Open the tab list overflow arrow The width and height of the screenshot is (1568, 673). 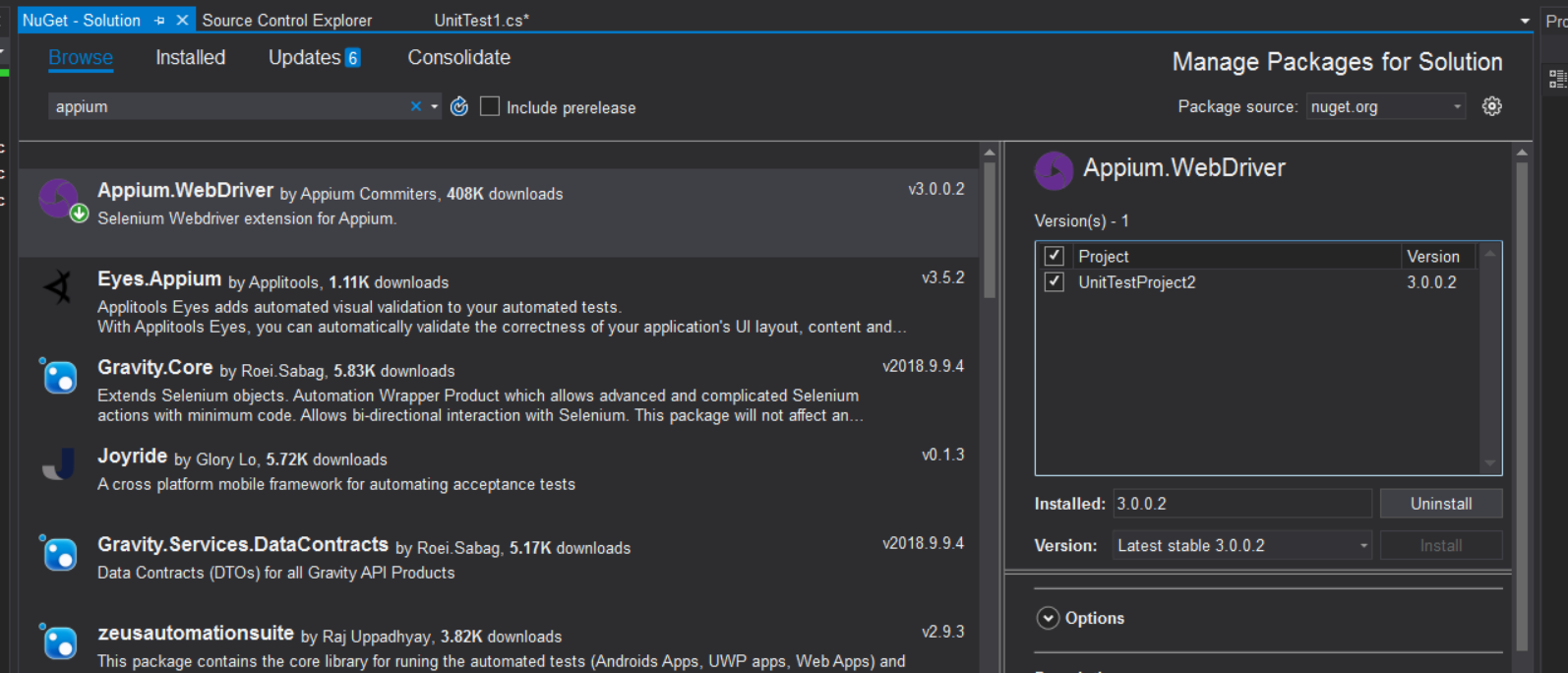point(1525,21)
